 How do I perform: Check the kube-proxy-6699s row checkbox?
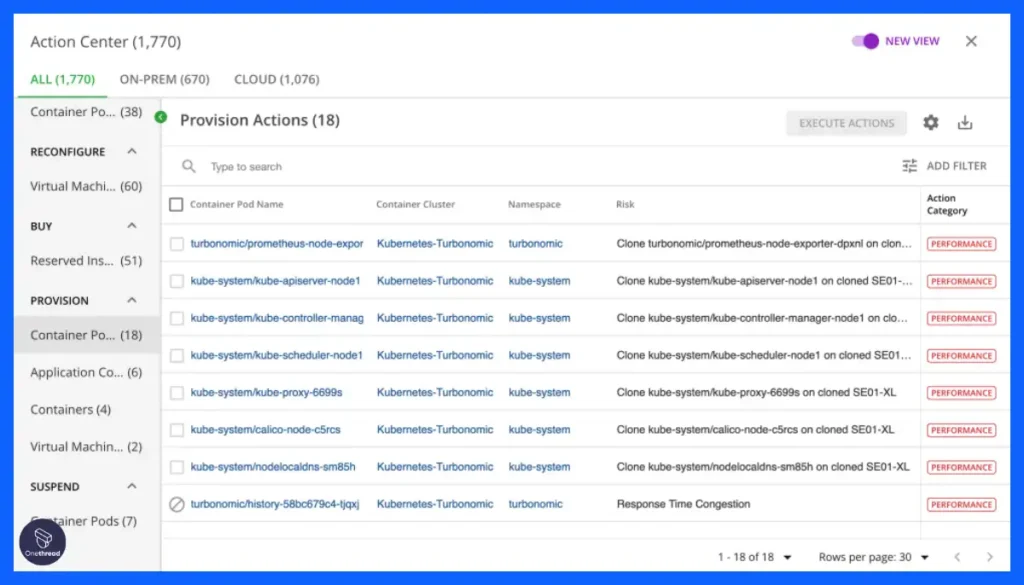click(x=176, y=392)
